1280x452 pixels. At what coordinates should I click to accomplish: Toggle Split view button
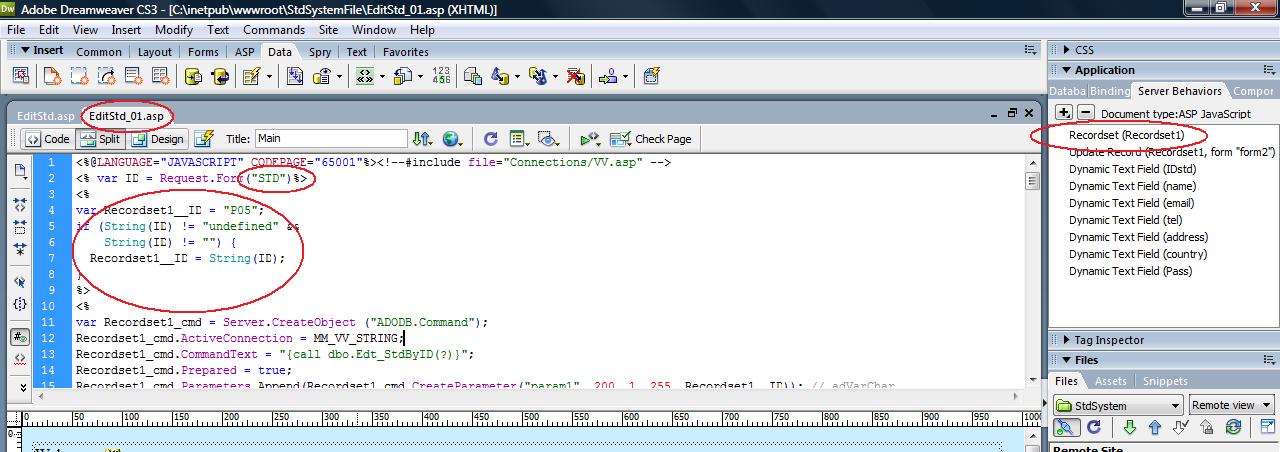click(100, 139)
